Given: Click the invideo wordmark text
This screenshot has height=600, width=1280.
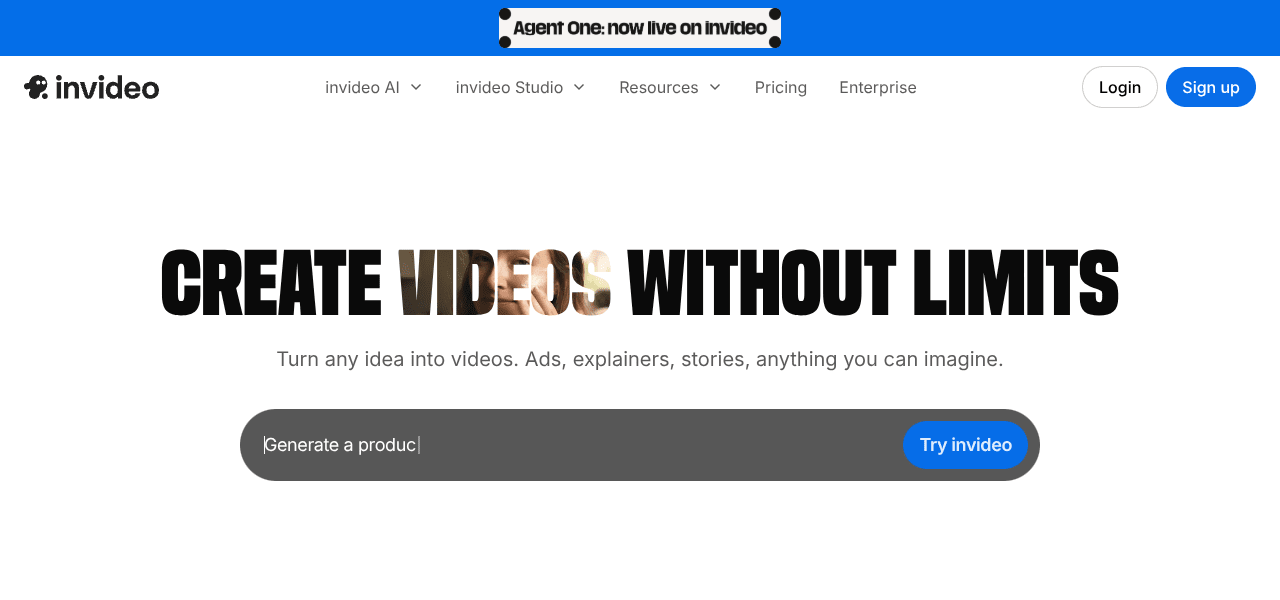Looking at the screenshot, I should point(107,88).
